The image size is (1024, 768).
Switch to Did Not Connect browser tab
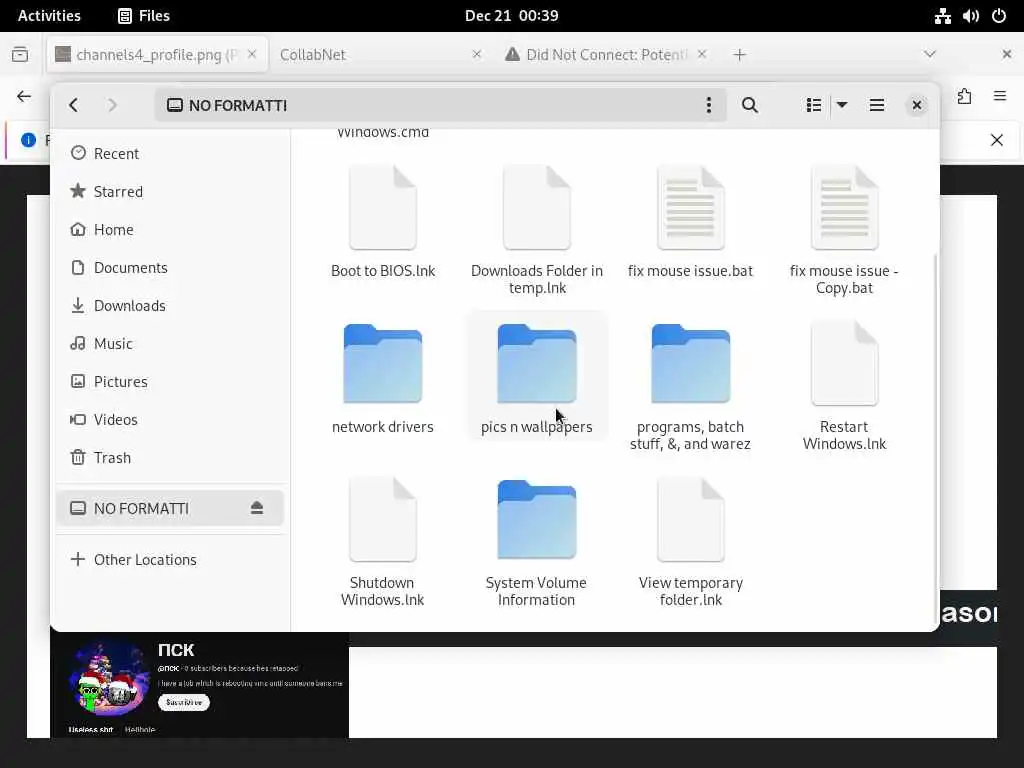pos(605,54)
